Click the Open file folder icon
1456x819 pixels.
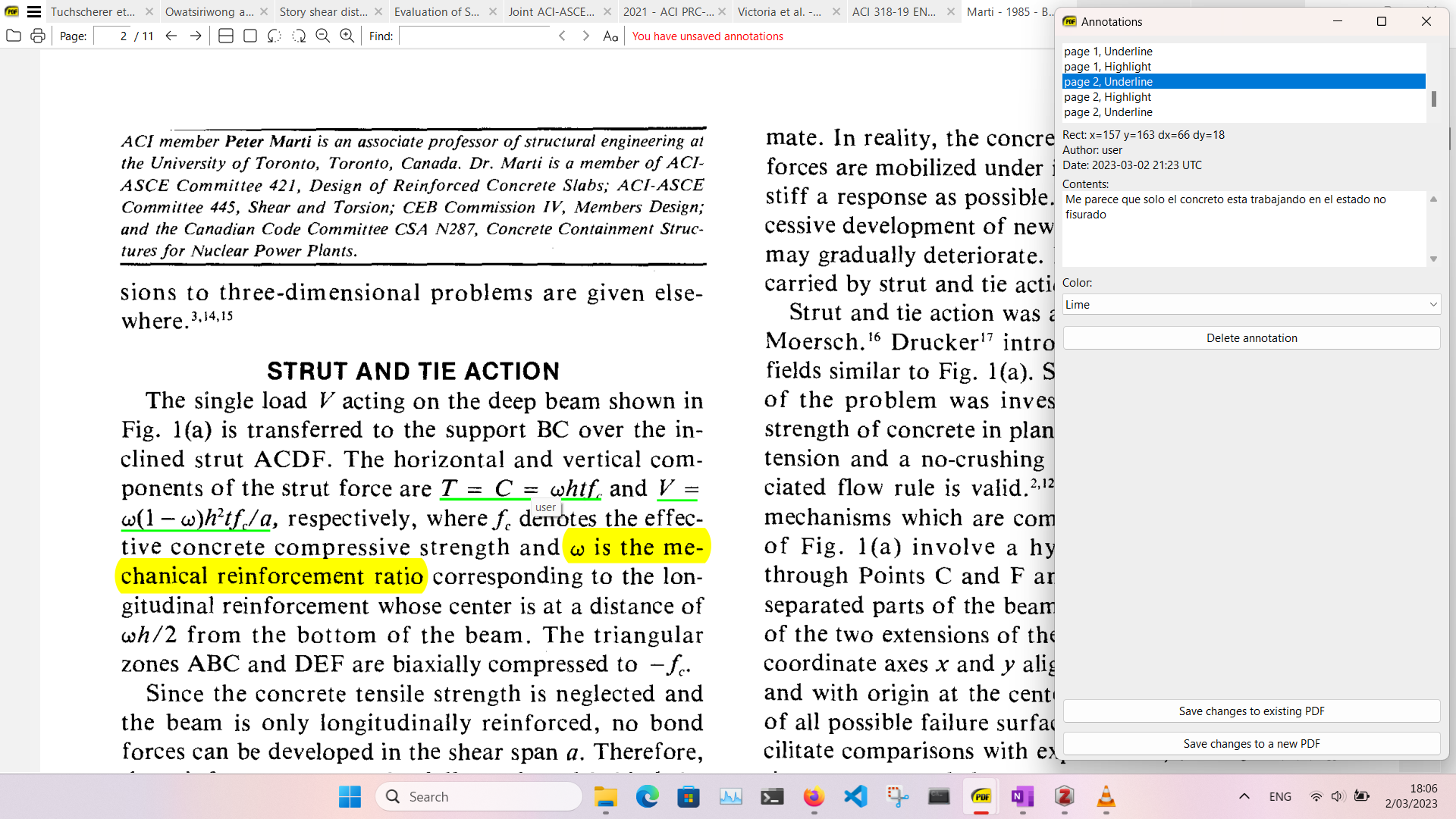point(13,36)
